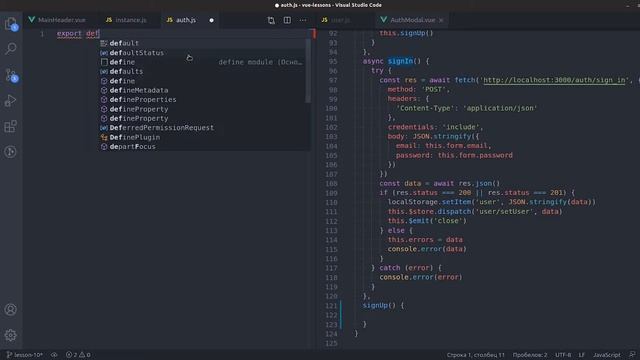Open the Source Control view

(x=11, y=75)
